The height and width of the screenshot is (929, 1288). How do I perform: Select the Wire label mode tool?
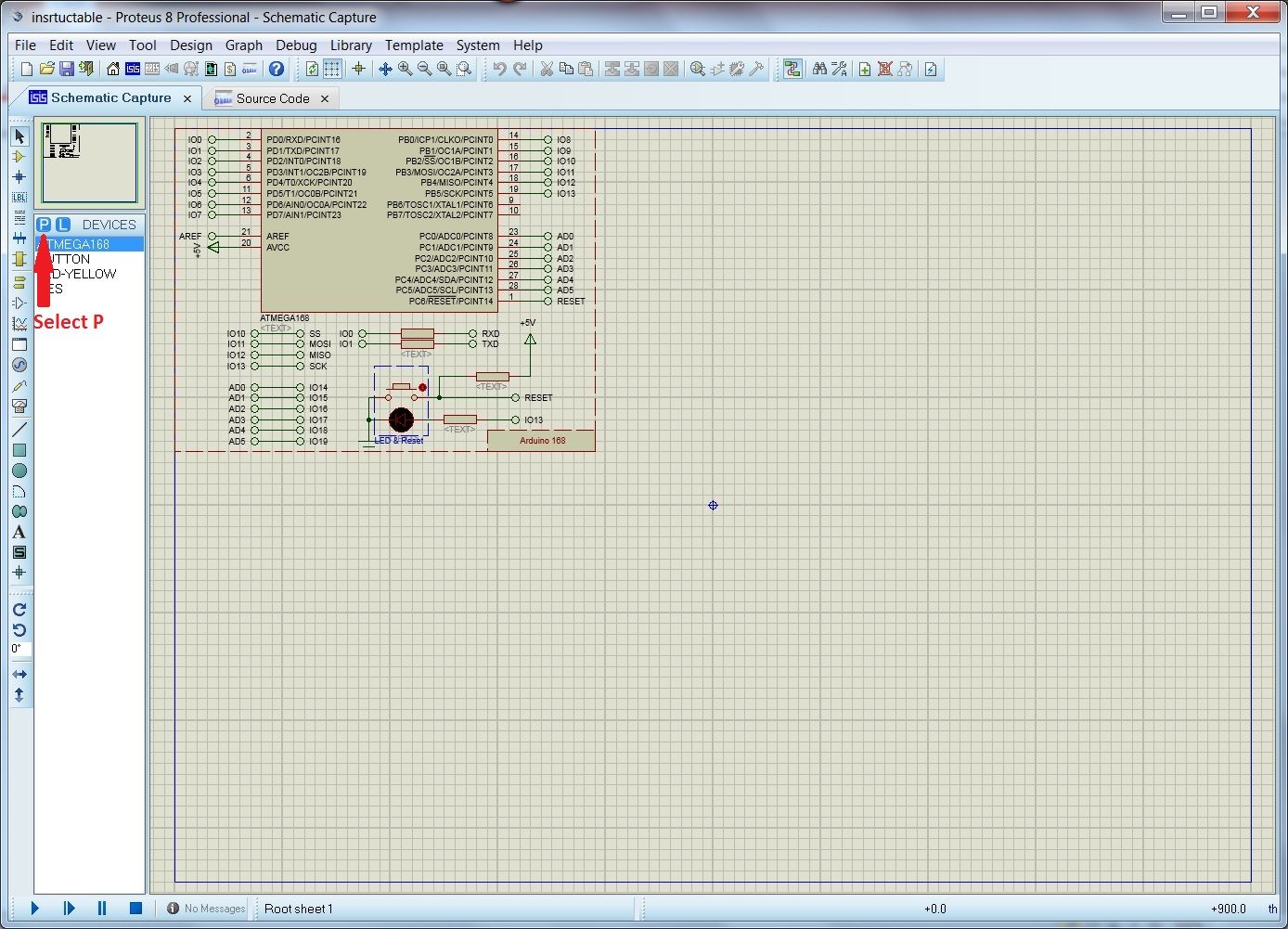click(19, 197)
